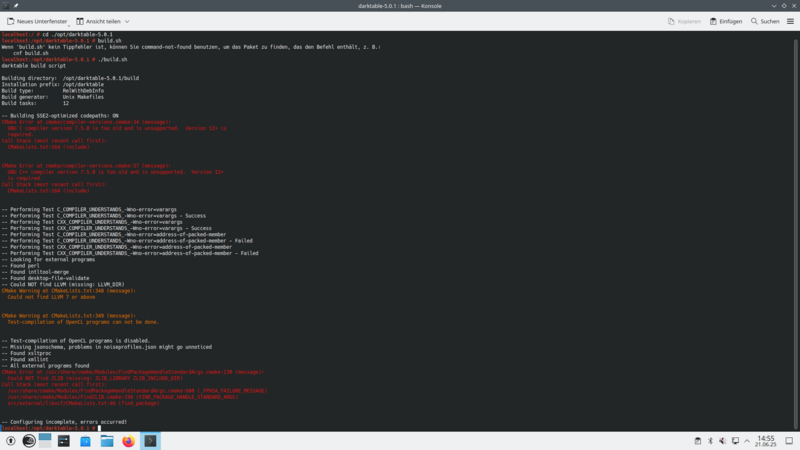This screenshot has height=450, width=800.
Task: Click the 'darktable build script' line
Action: 33,66
